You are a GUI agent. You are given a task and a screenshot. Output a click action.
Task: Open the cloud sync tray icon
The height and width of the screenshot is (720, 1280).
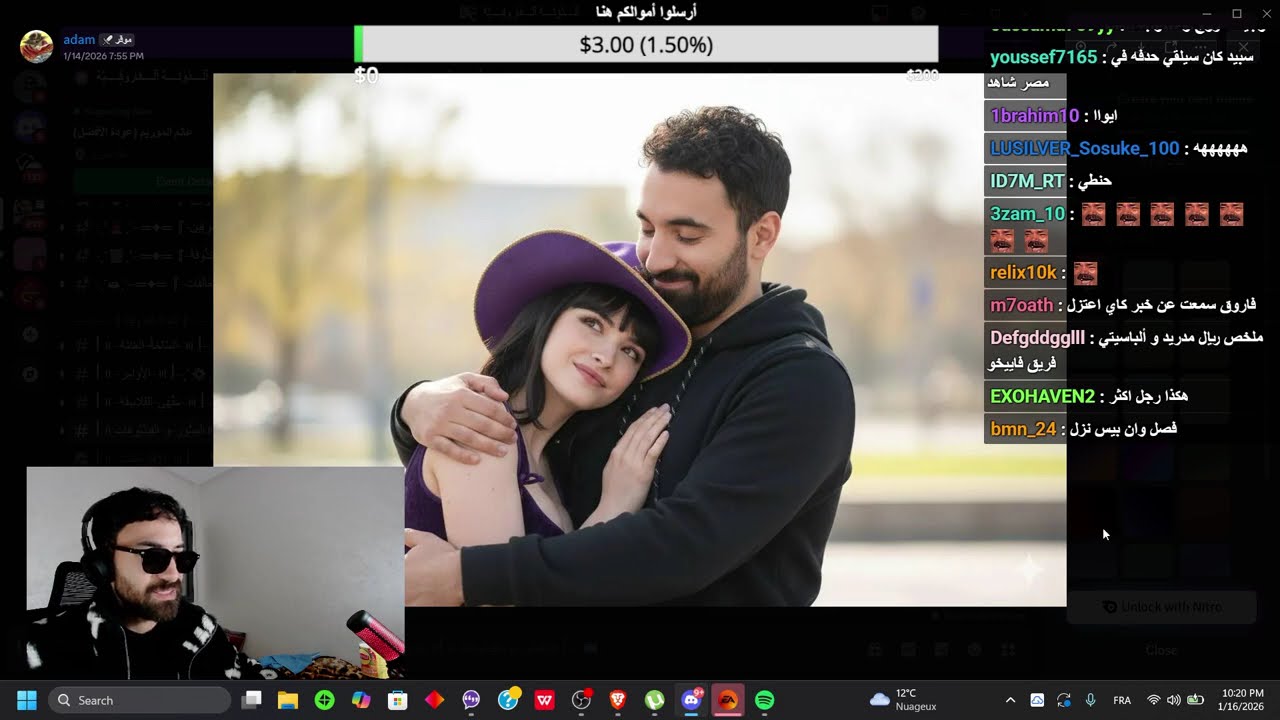[1037, 700]
